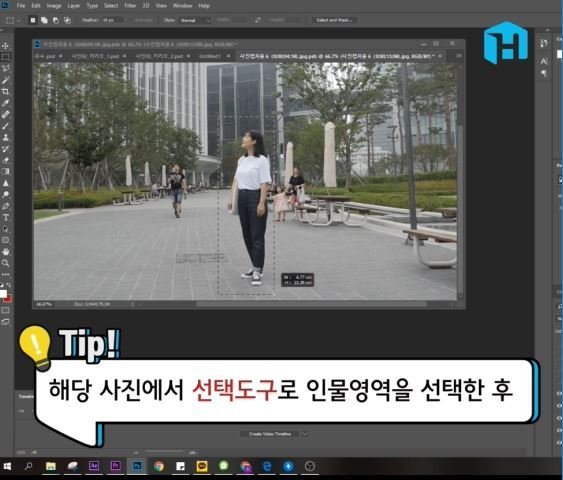Open the marquee tool preset picker arrow

point(18,20)
